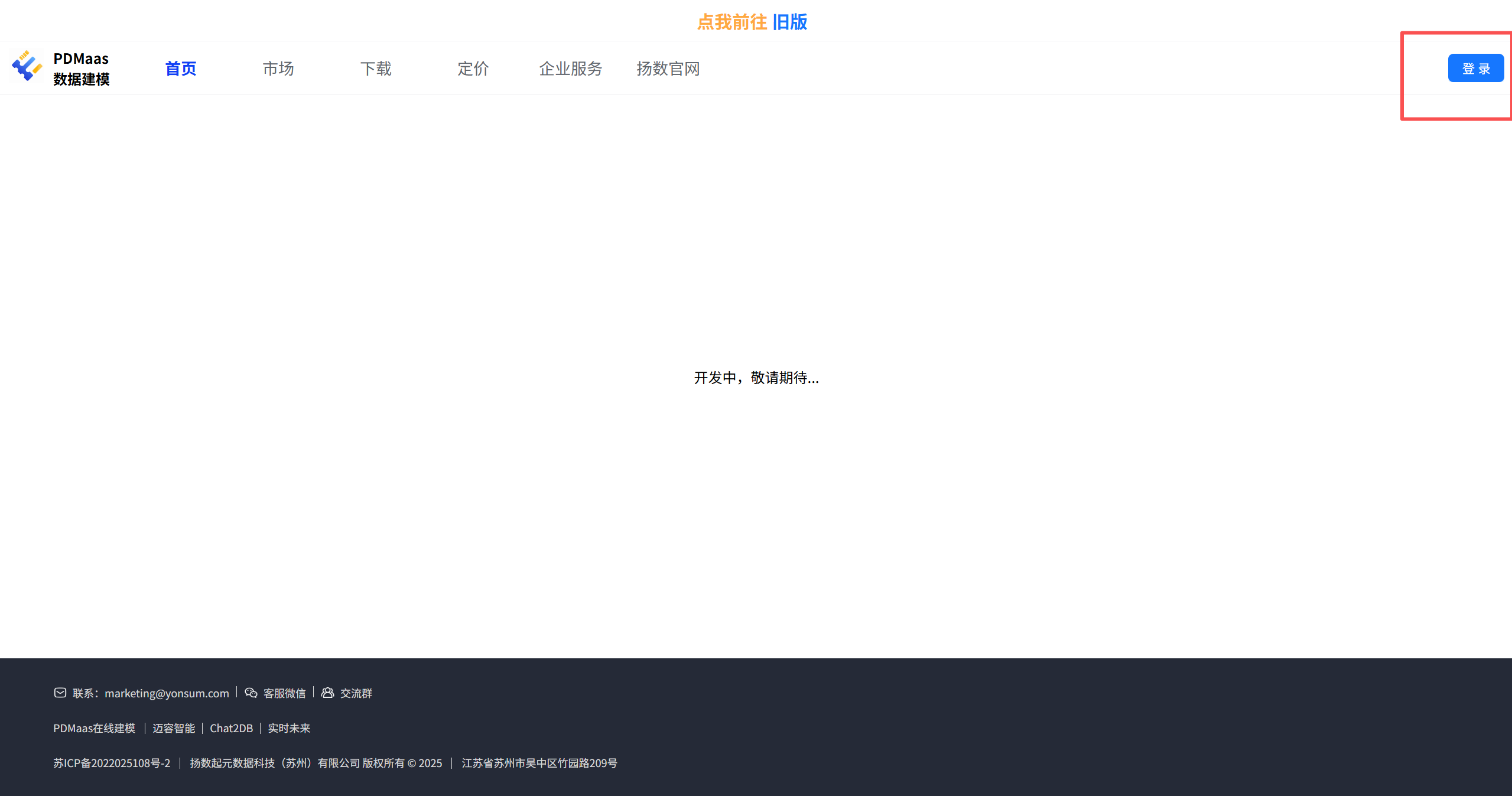Click the 旧版 link in banner
Viewport: 1512px width, 796px height.
point(790,22)
